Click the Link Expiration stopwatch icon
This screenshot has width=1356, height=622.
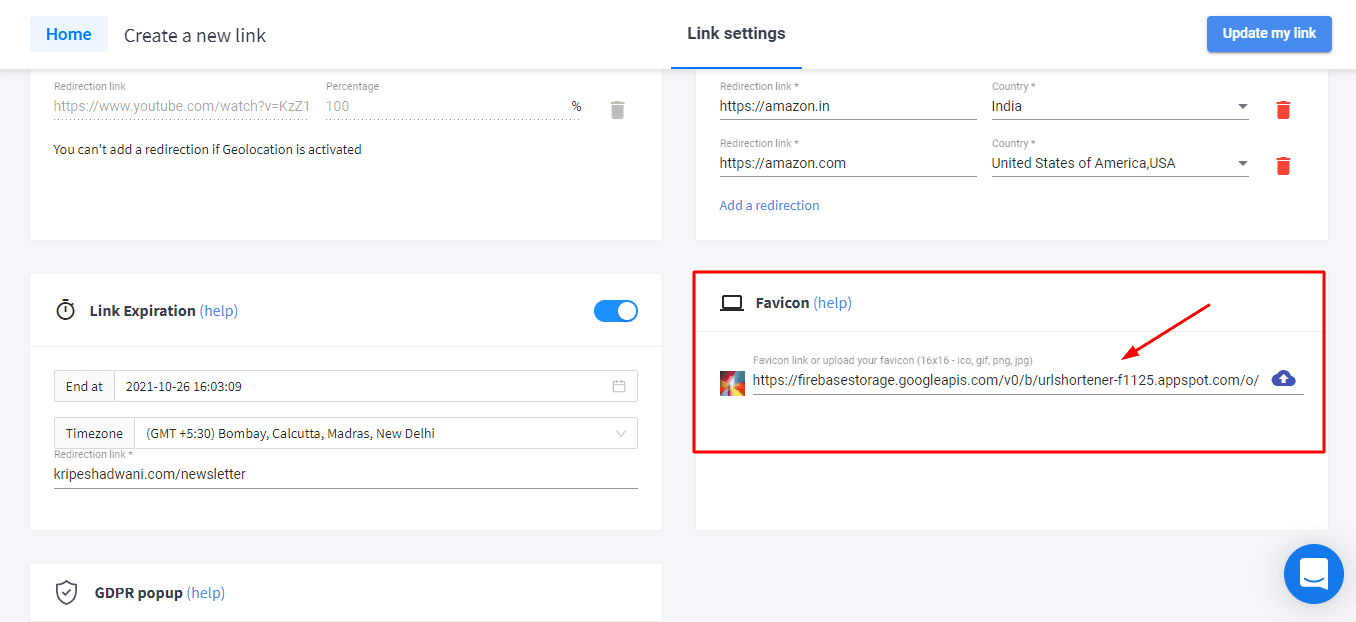tap(66, 311)
